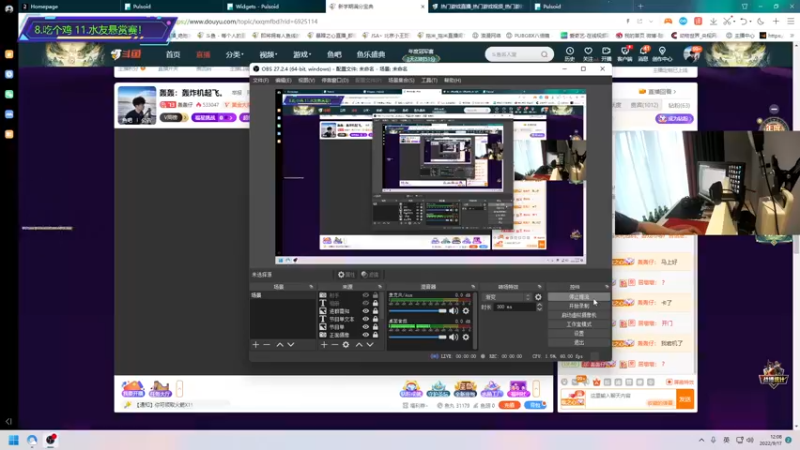Screen dimensions: 800x450
Task: Click the Douyu header search box
Action: coord(519,54)
